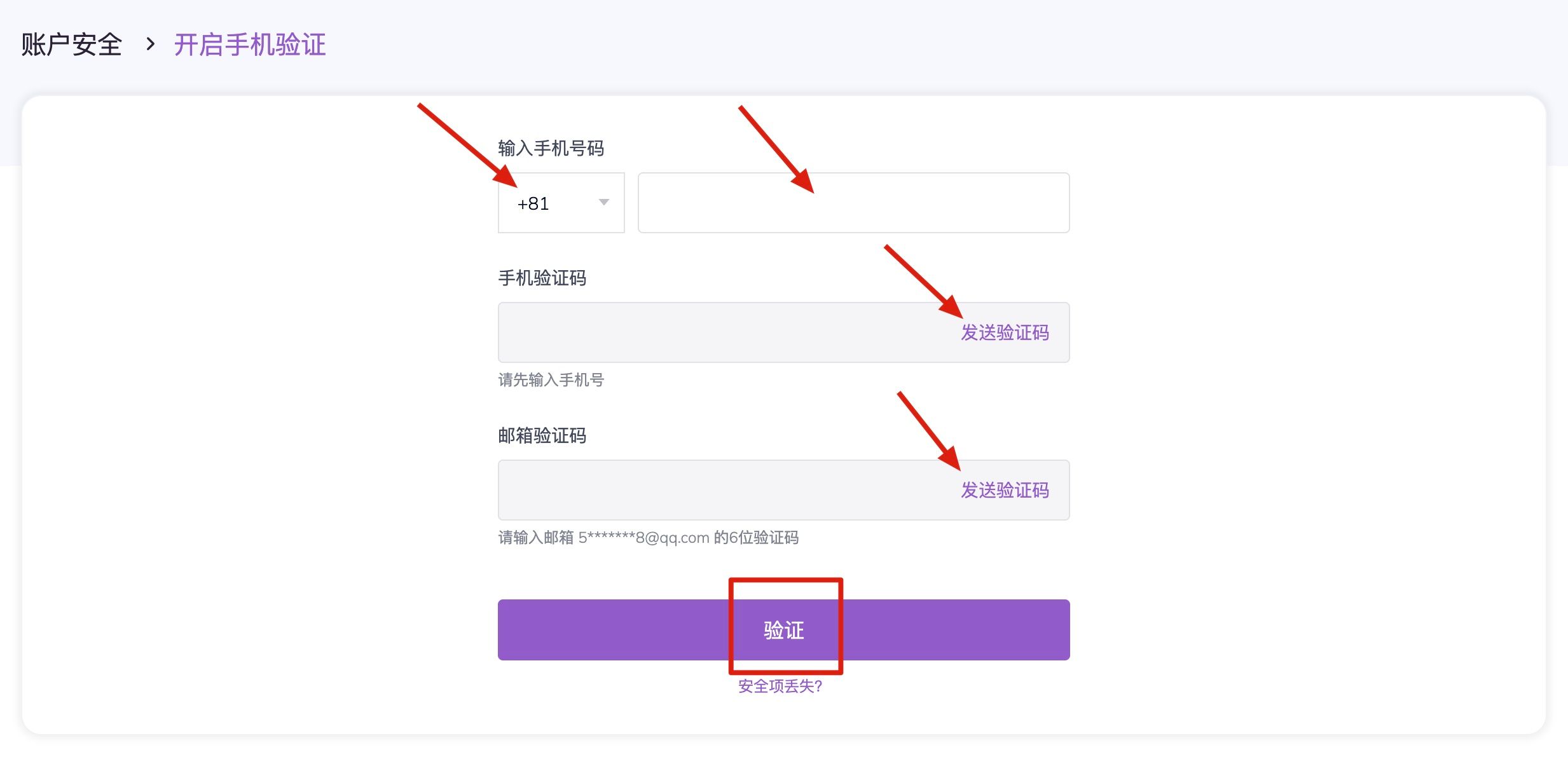1568x778 pixels.
Task: Click the breadcrumb chevron separator arrow
Action: 150,44
